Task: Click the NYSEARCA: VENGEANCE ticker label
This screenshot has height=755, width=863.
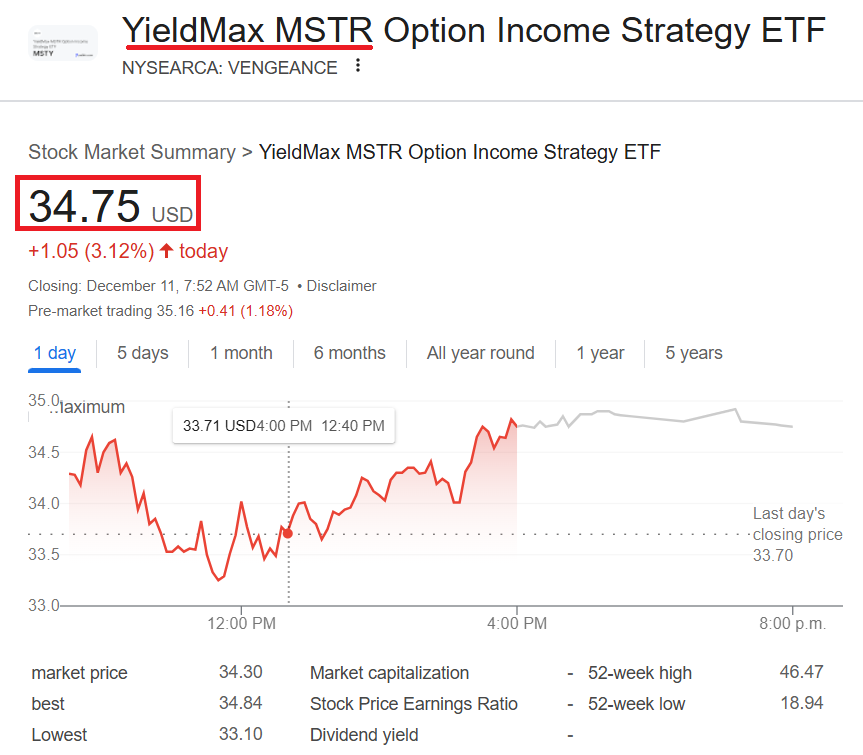Action: click(x=228, y=68)
